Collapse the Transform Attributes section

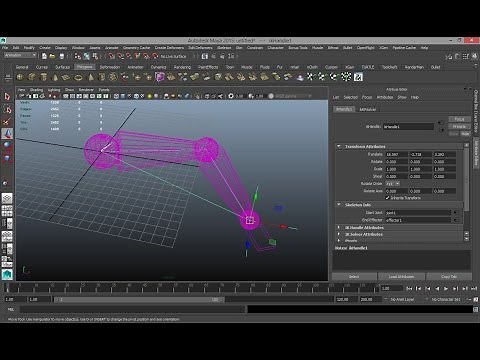(x=339, y=146)
